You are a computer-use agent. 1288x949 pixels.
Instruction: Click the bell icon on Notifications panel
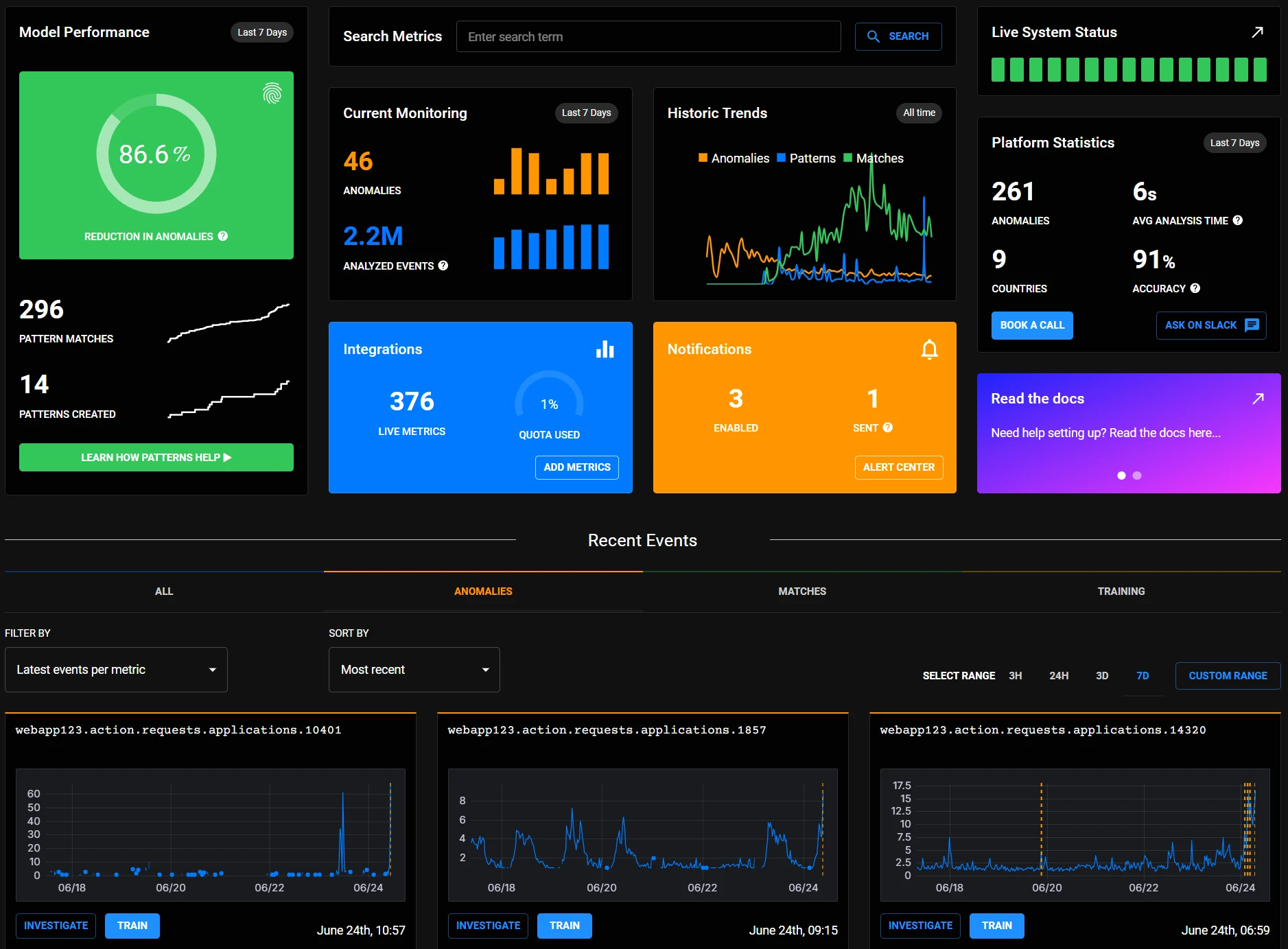(x=930, y=349)
